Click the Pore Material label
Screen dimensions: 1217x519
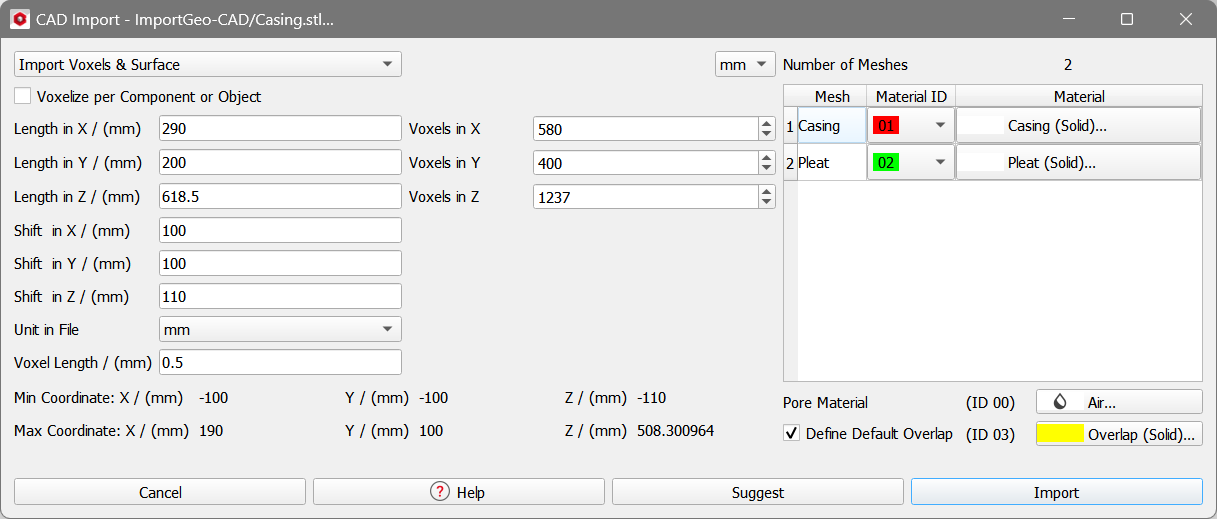[x=825, y=403]
